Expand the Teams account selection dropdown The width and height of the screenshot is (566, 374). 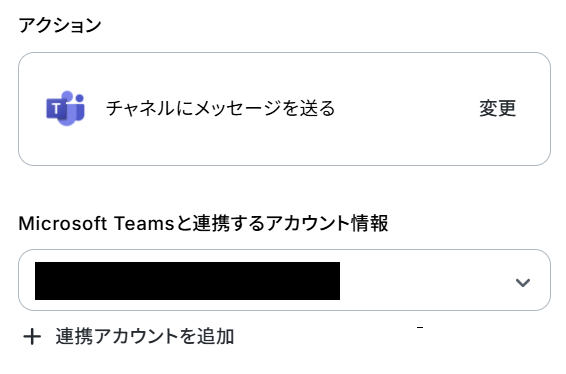284,280
